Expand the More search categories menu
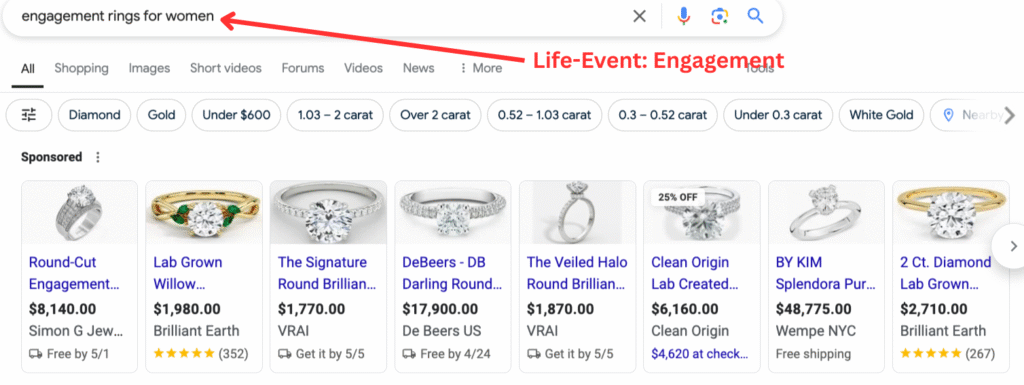 coord(481,68)
